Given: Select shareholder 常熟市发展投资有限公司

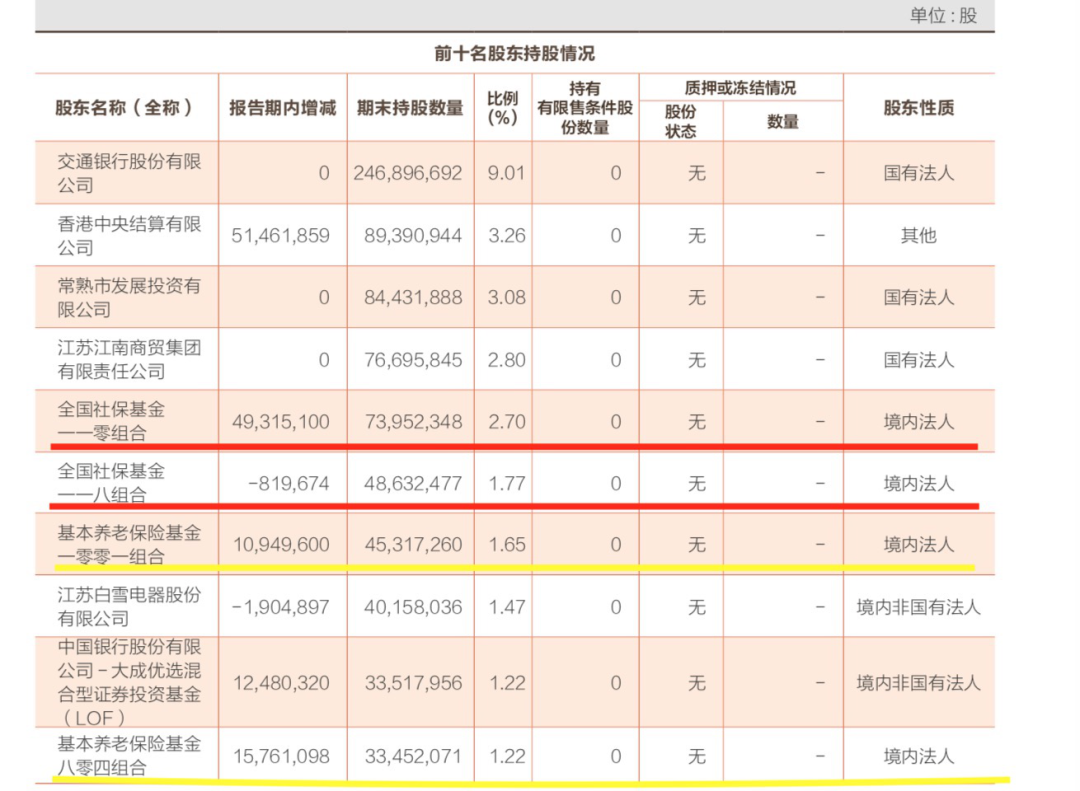Looking at the screenshot, I should point(129,298).
